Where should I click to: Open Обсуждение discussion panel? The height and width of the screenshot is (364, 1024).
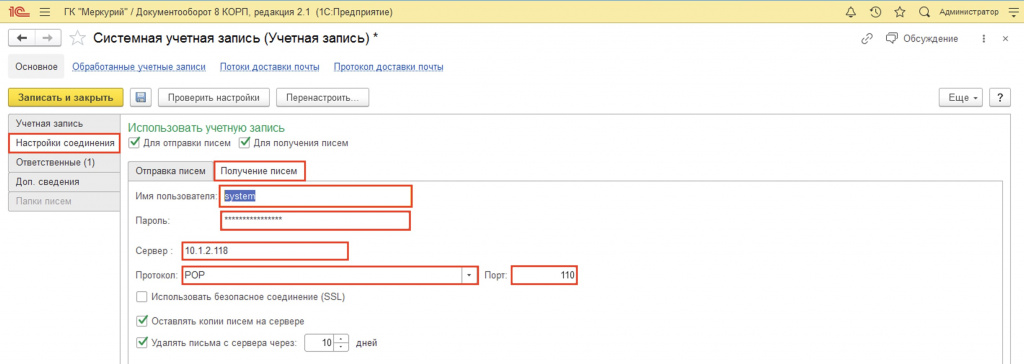pyautogui.click(x=923, y=39)
